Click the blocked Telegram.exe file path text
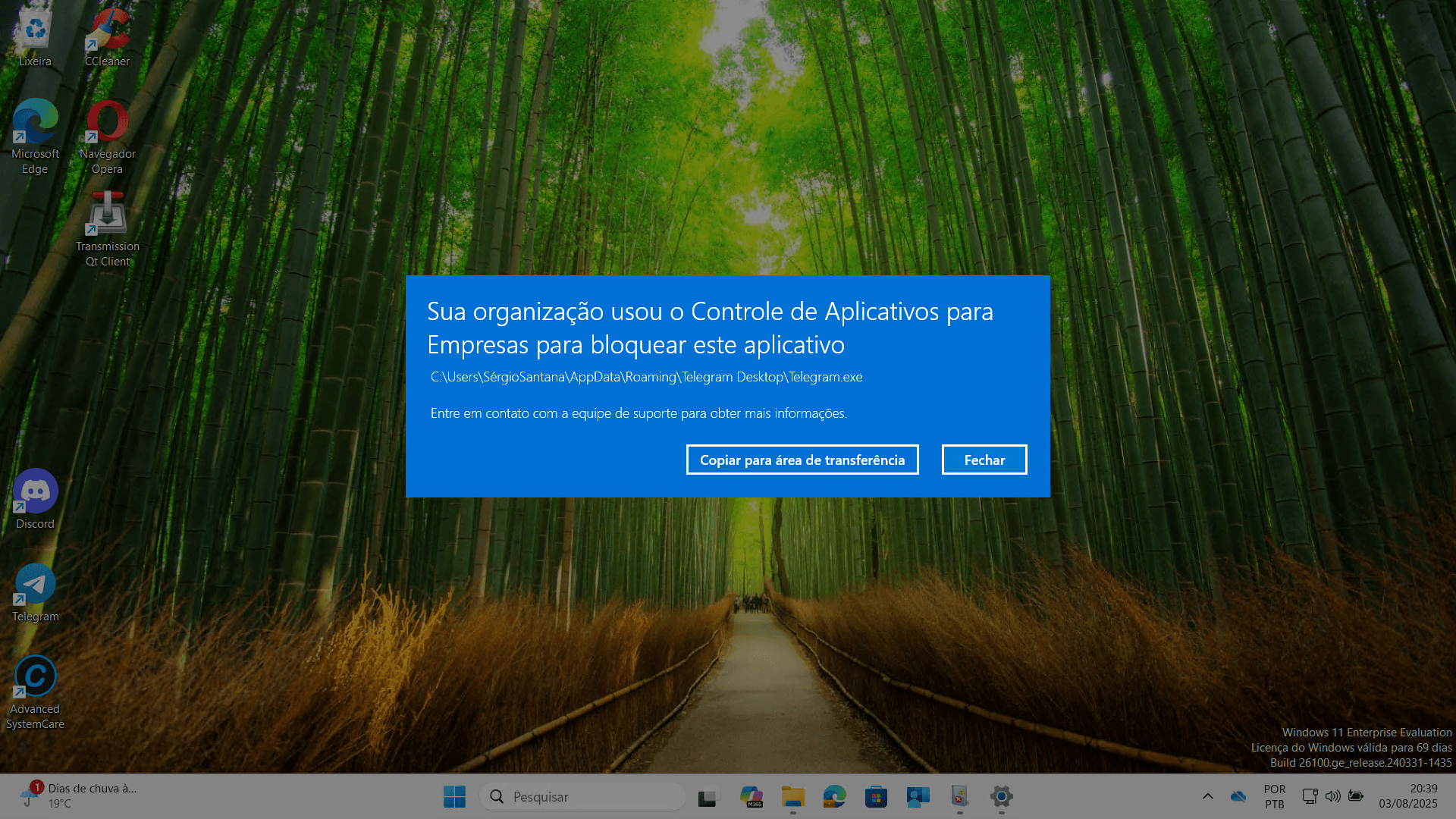1456x819 pixels. 646,377
